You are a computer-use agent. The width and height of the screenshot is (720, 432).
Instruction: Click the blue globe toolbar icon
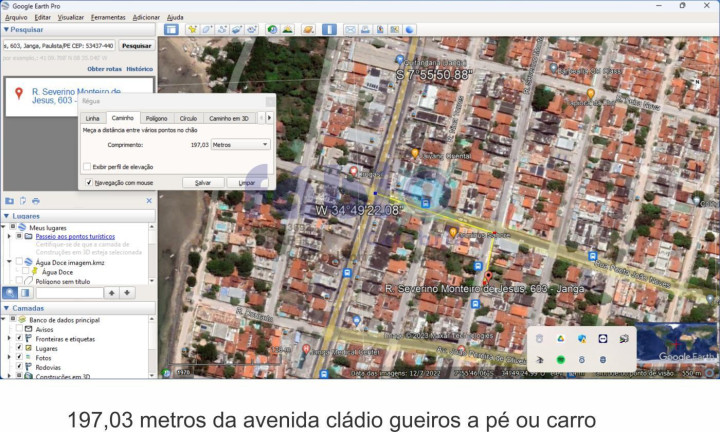409,29
